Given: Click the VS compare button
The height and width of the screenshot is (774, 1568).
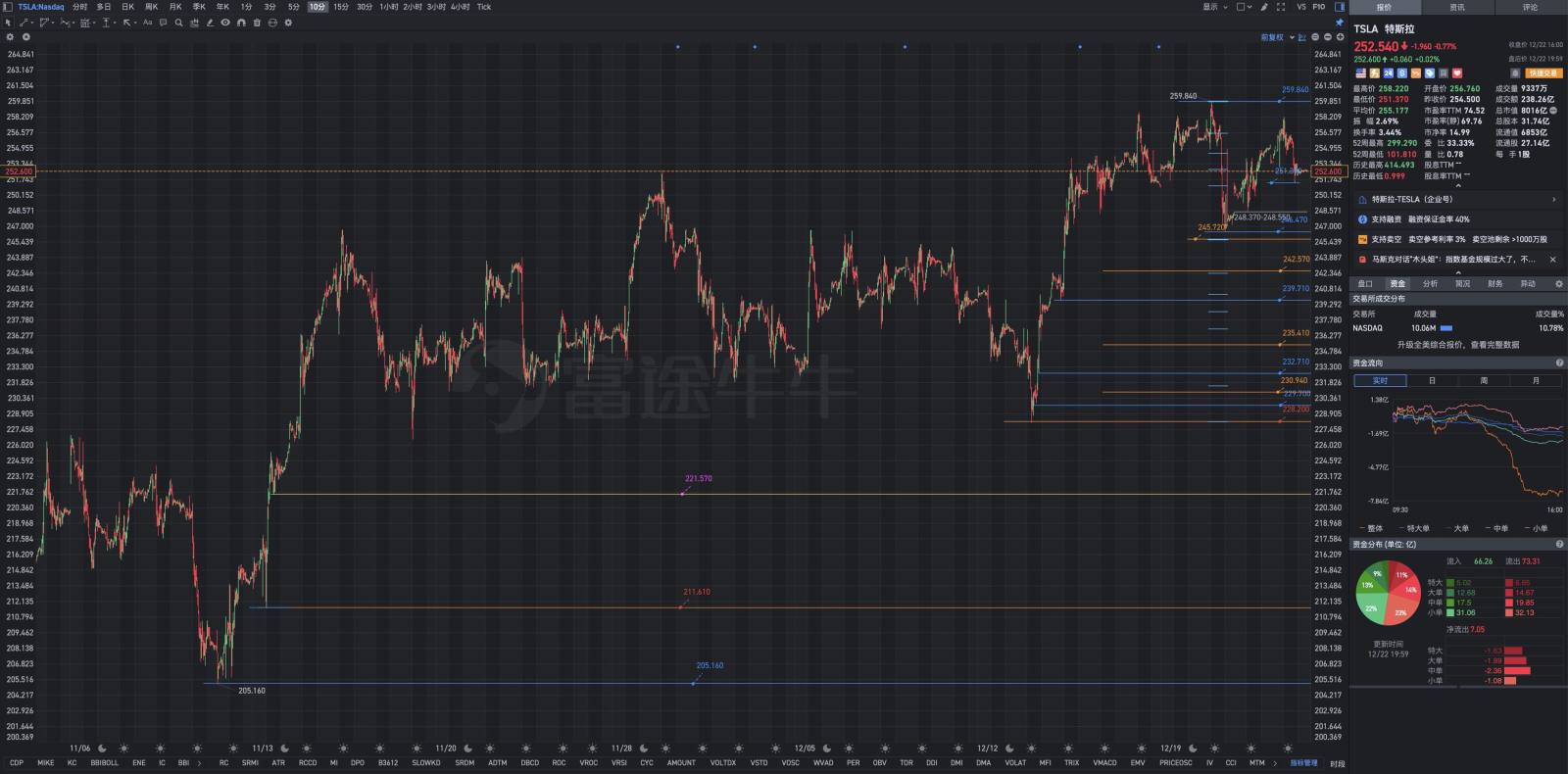Looking at the screenshot, I should (1301, 7).
